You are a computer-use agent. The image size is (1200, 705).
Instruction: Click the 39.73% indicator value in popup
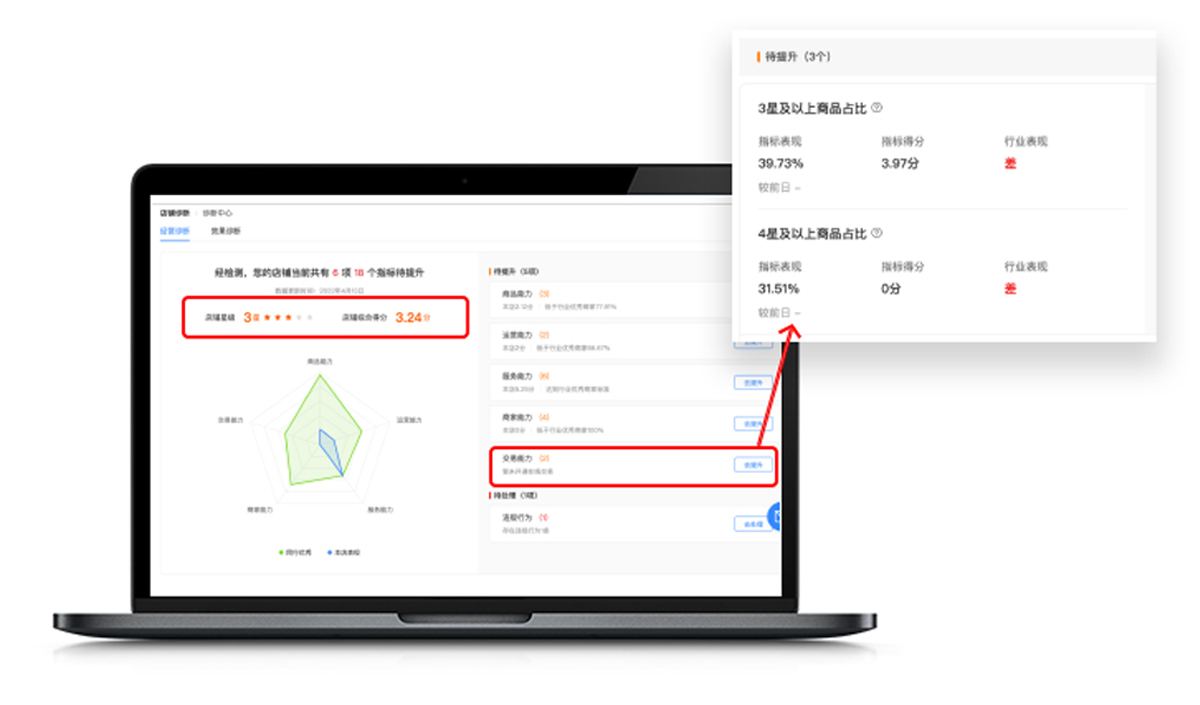781,163
